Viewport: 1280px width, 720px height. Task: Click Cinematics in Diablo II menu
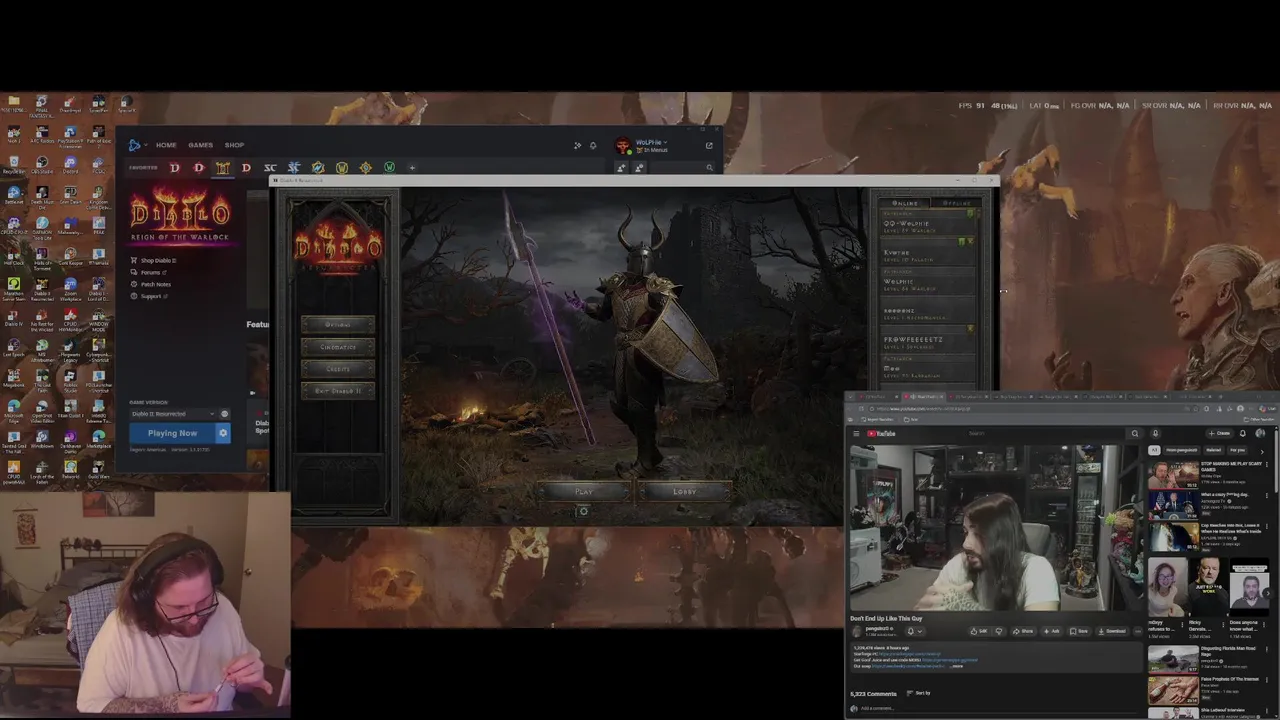(338, 346)
